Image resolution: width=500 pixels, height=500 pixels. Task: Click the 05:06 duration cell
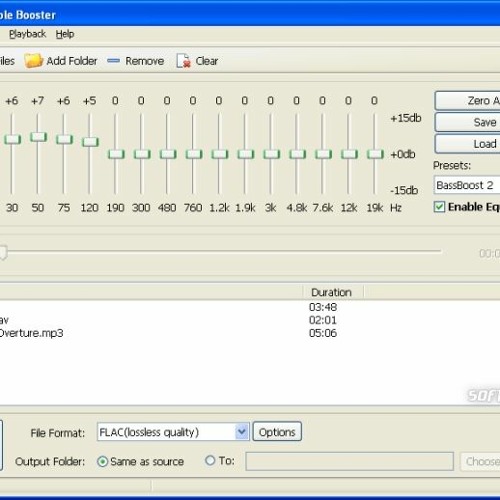(323, 333)
